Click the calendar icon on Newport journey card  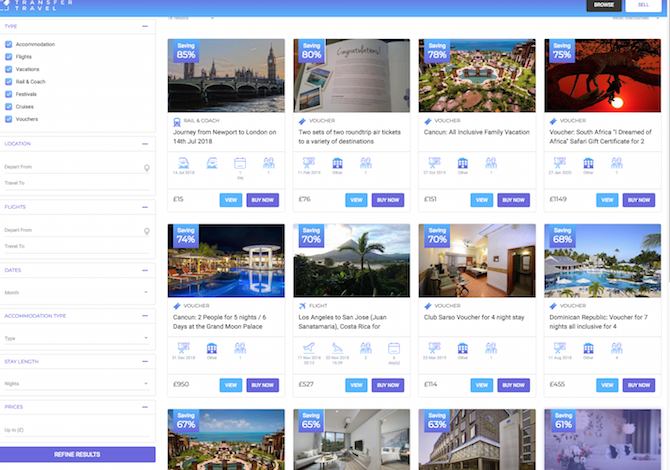click(240, 163)
